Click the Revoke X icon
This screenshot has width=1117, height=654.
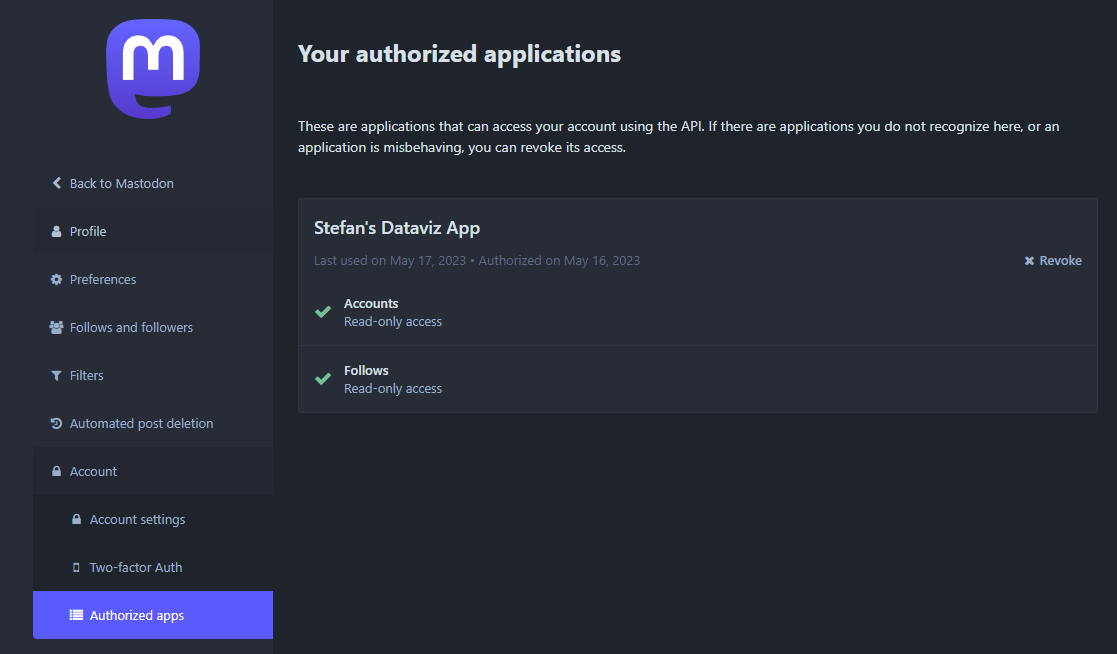click(1029, 261)
